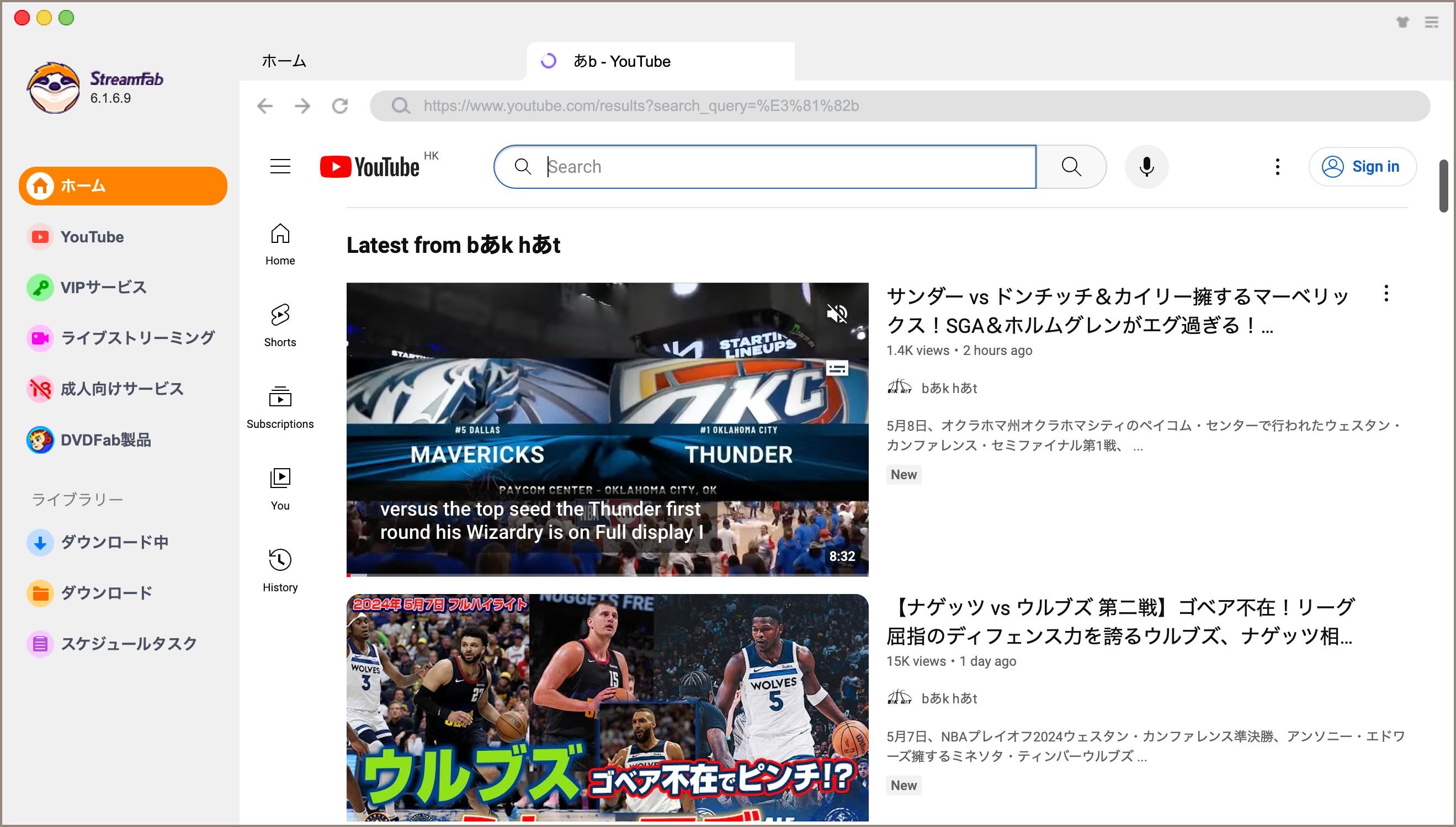This screenshot has height=827, width=1456.
Task: Go back to previous page
Action: (265, 105)
